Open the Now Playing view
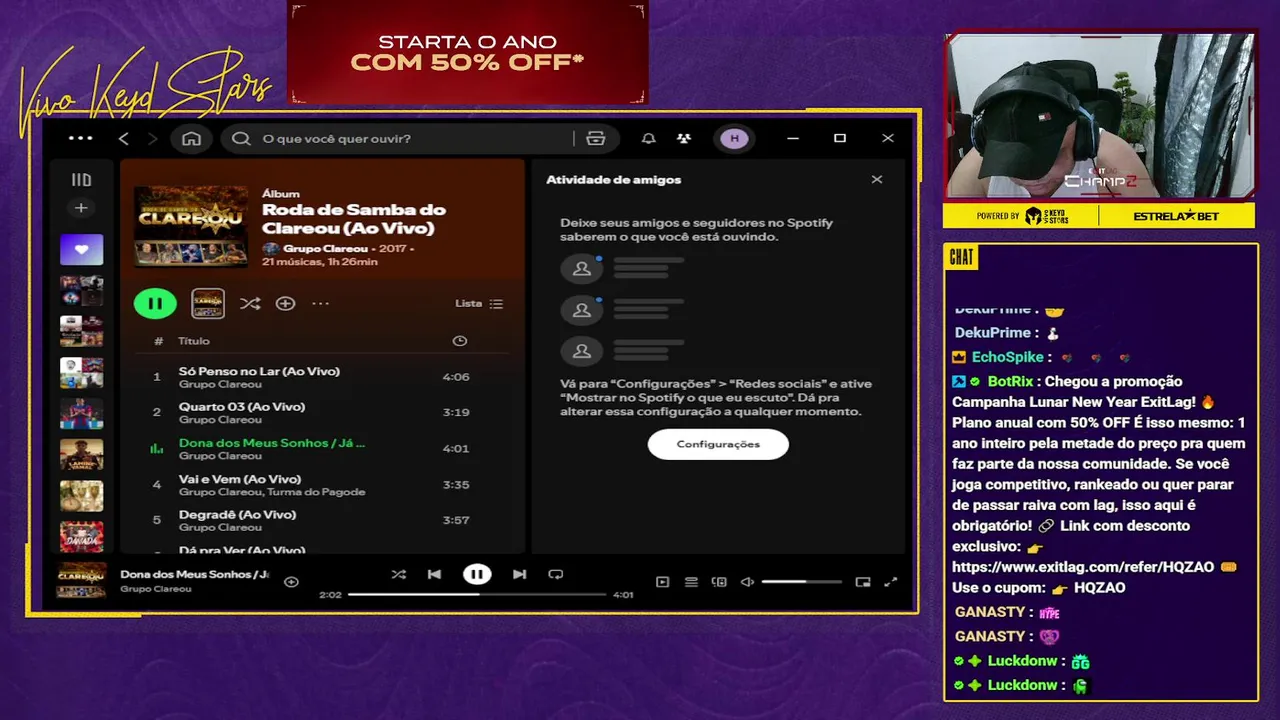 [x=662, y=581]
